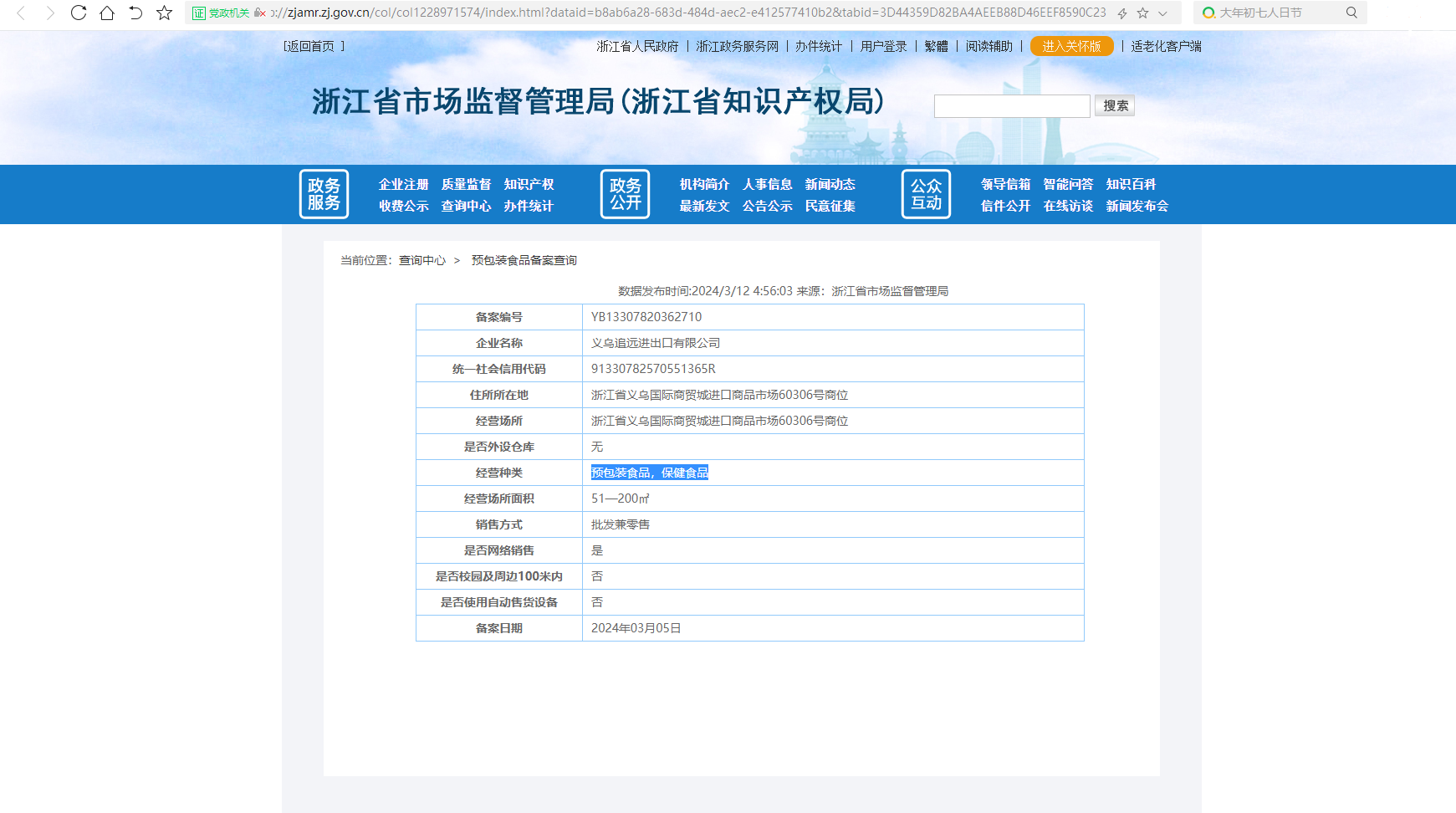Open the 政务服务 section block
This screenshot has height=813, width=1456.
coord(324,194)
